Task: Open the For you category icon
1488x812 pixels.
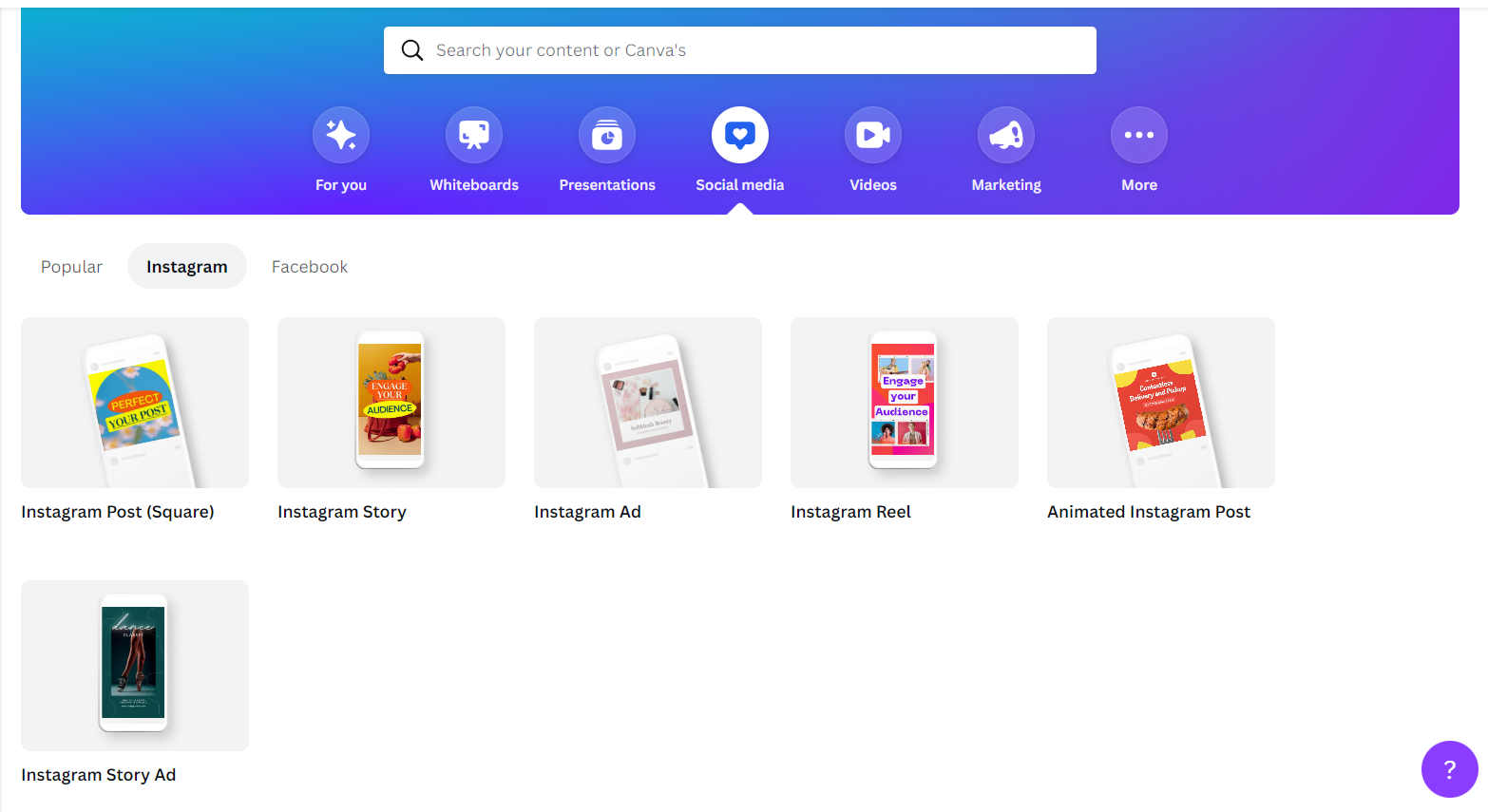Action: (x=341, y=135)
